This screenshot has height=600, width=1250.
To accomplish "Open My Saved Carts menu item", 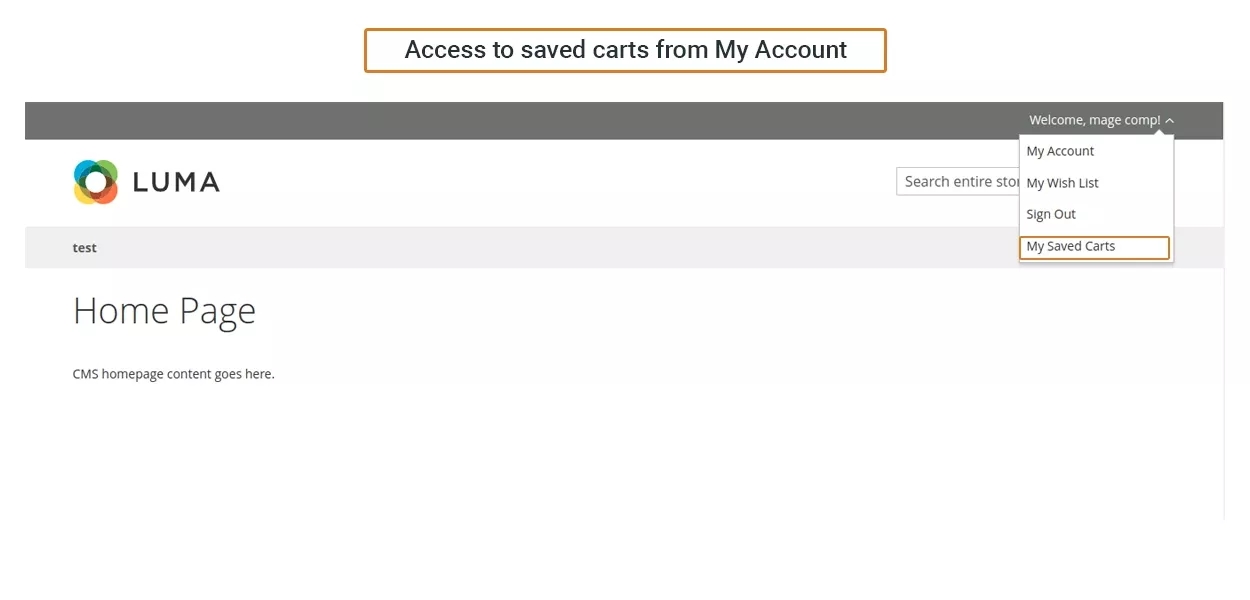I will point(1071,246).
